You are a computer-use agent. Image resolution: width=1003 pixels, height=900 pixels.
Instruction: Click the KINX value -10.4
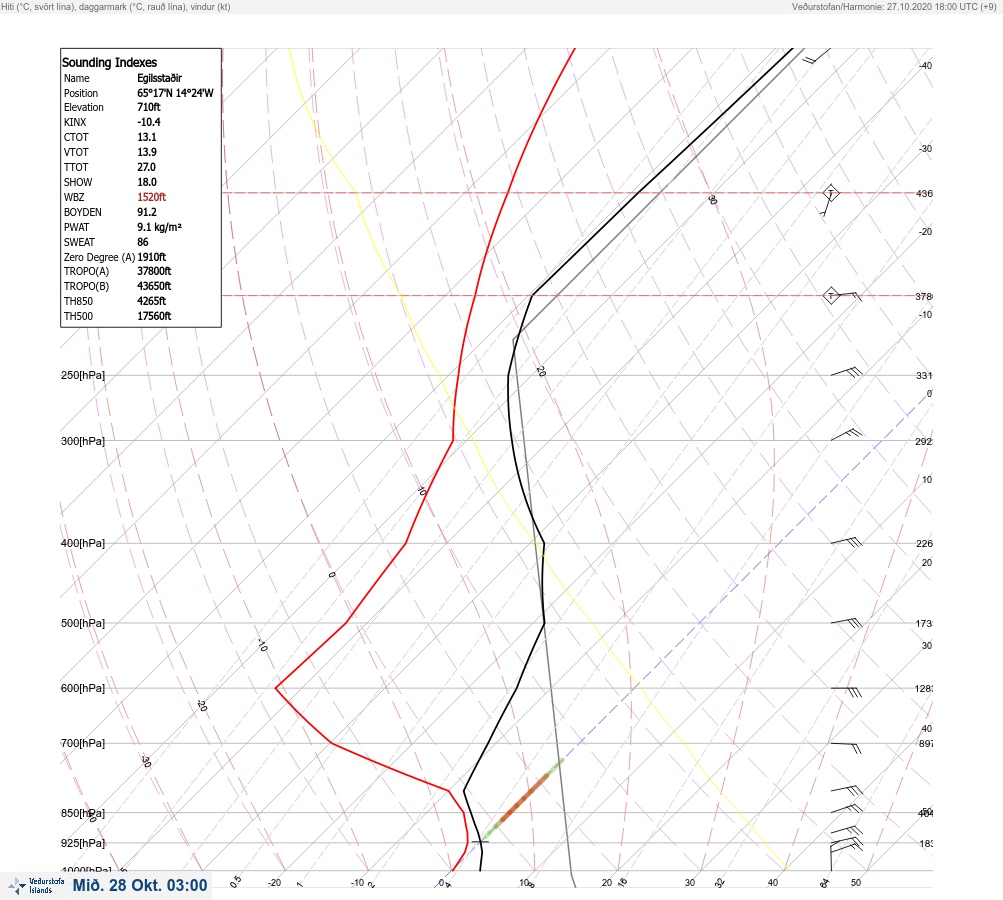pyautogui.click(x=148, y=122)
